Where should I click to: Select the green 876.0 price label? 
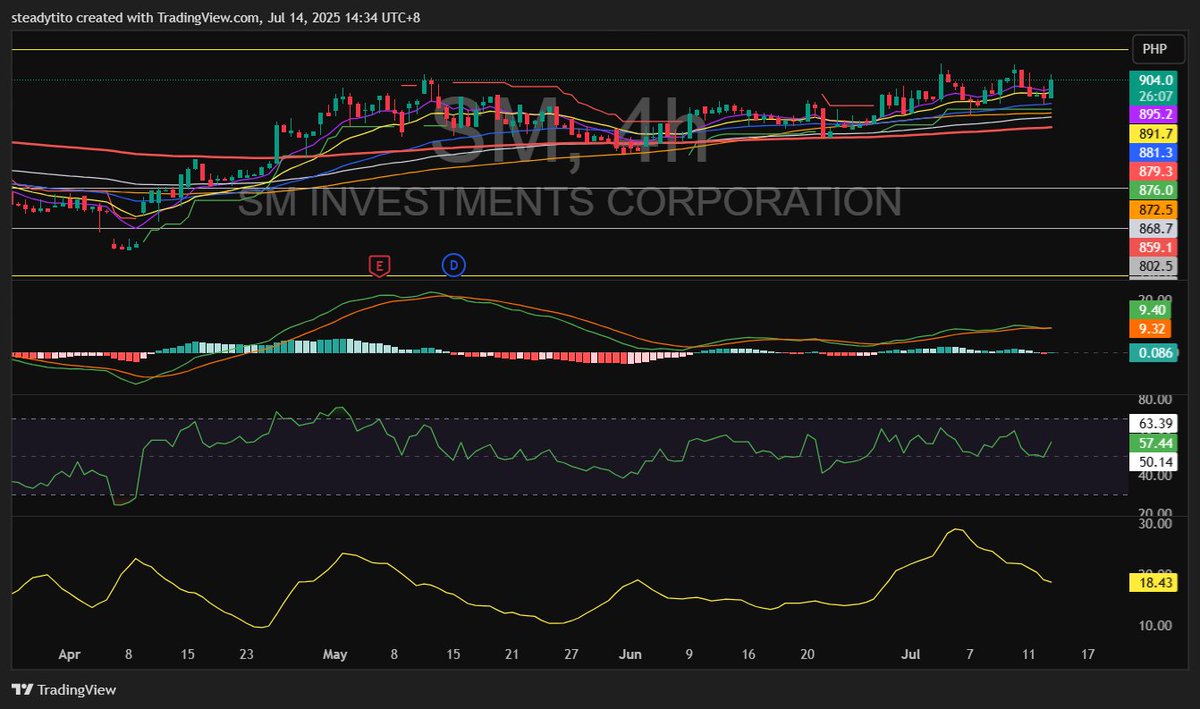click(x=1155, y=191)
